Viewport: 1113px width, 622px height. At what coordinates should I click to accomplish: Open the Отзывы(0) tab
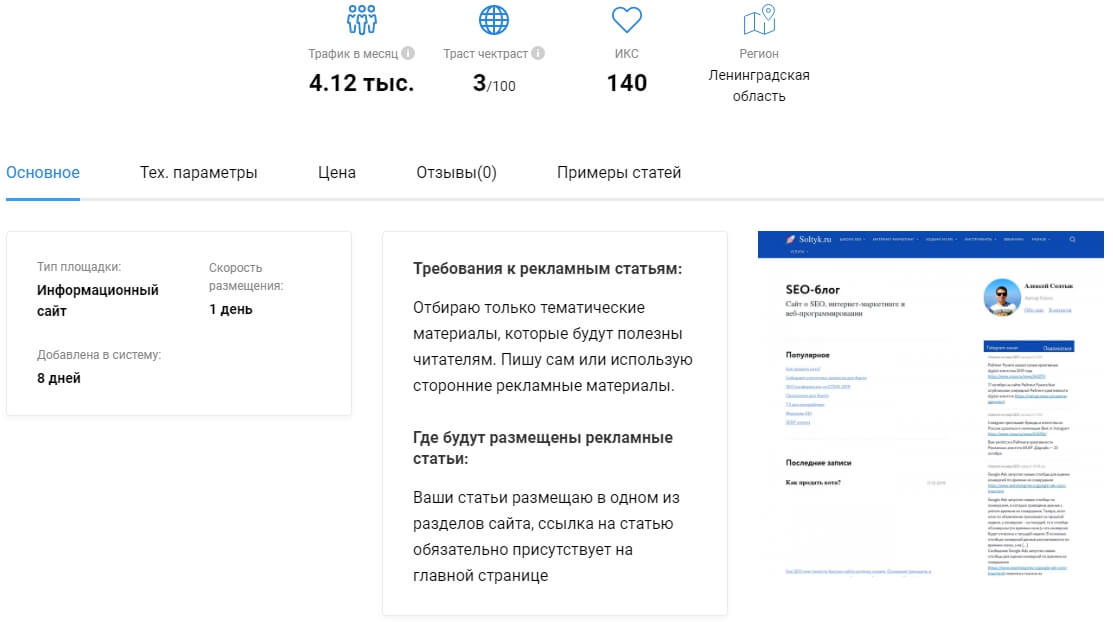[x=456, y=173]
